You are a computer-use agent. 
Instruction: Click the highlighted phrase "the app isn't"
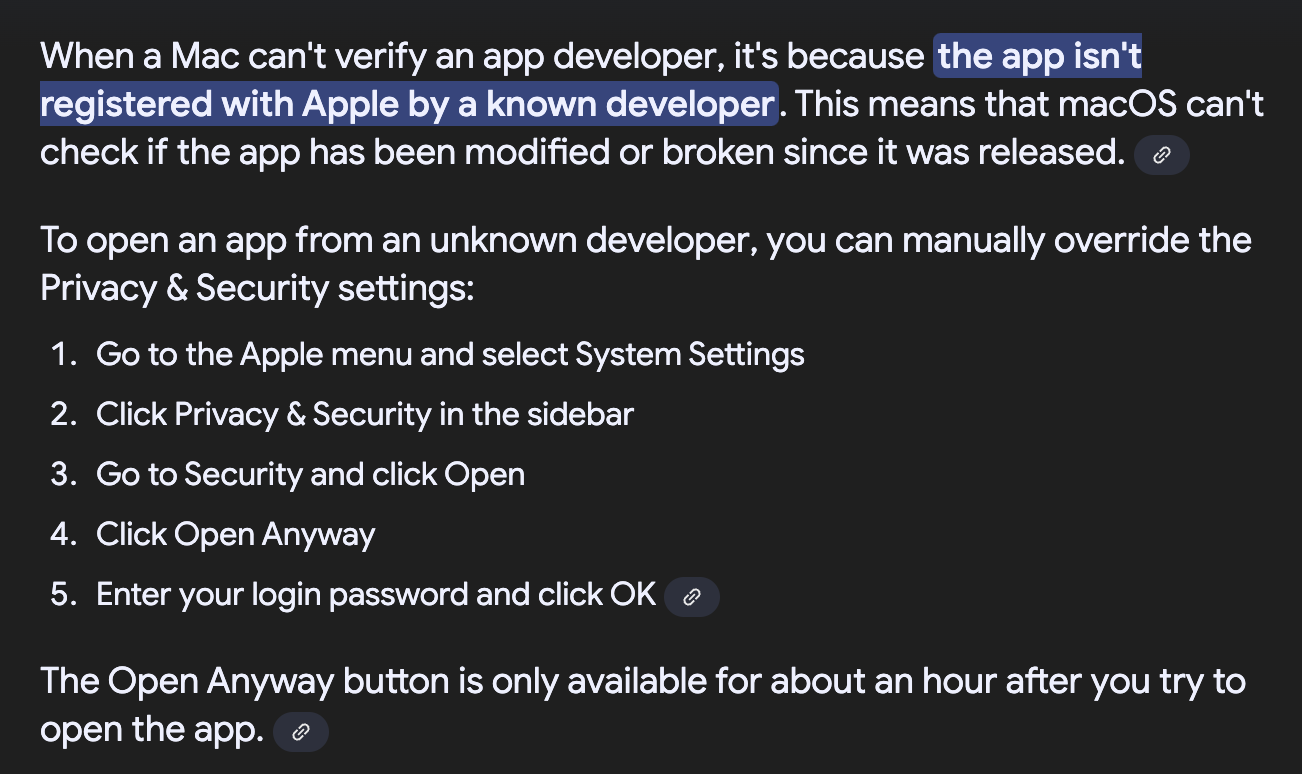pos(1039,56)
